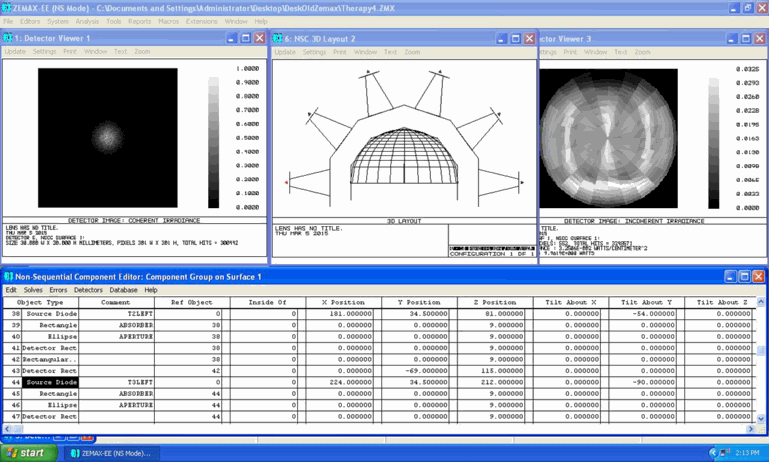
Task: Open the Detectors menu in component editor
Action: point(88,290)
